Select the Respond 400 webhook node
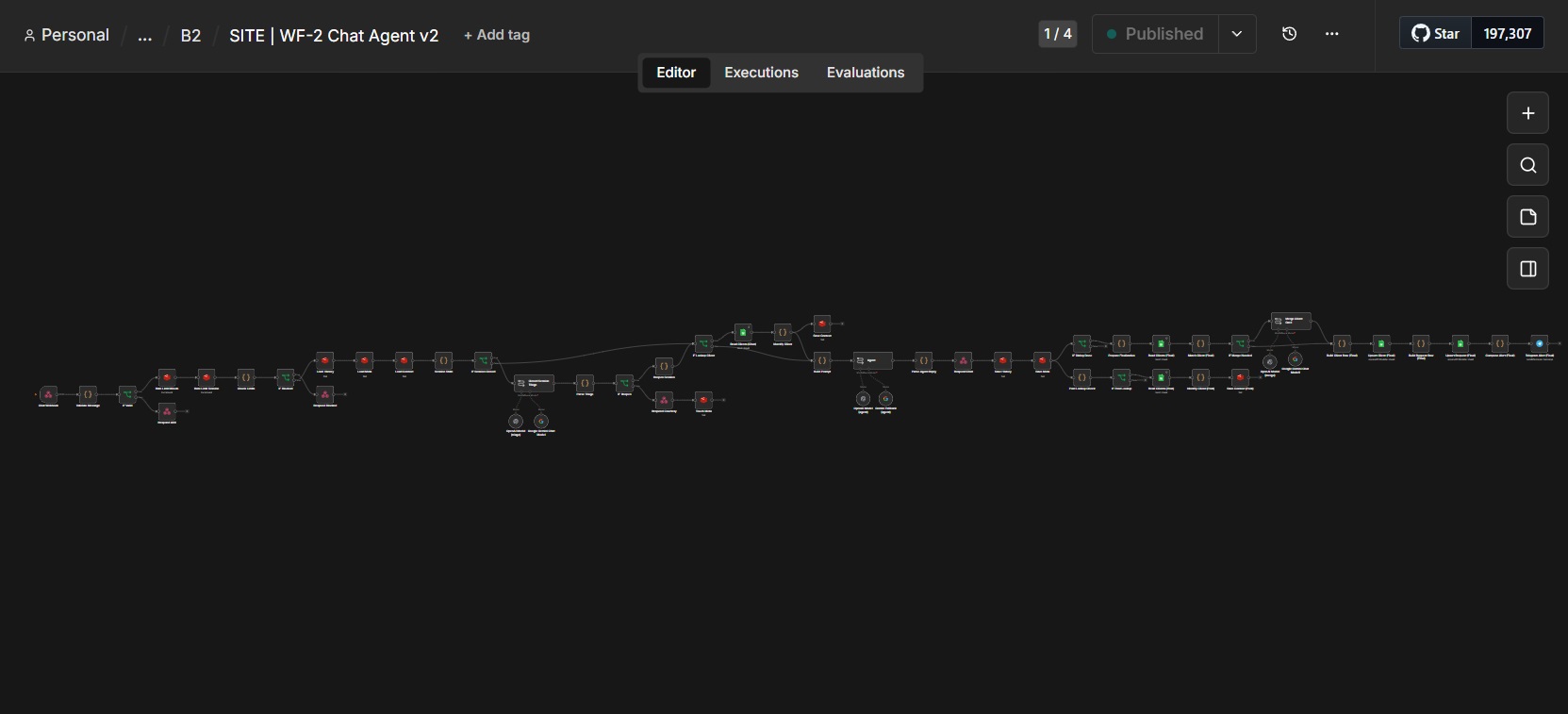Image resolution: width=1568 pixels, height=714 pixels. 167,411
